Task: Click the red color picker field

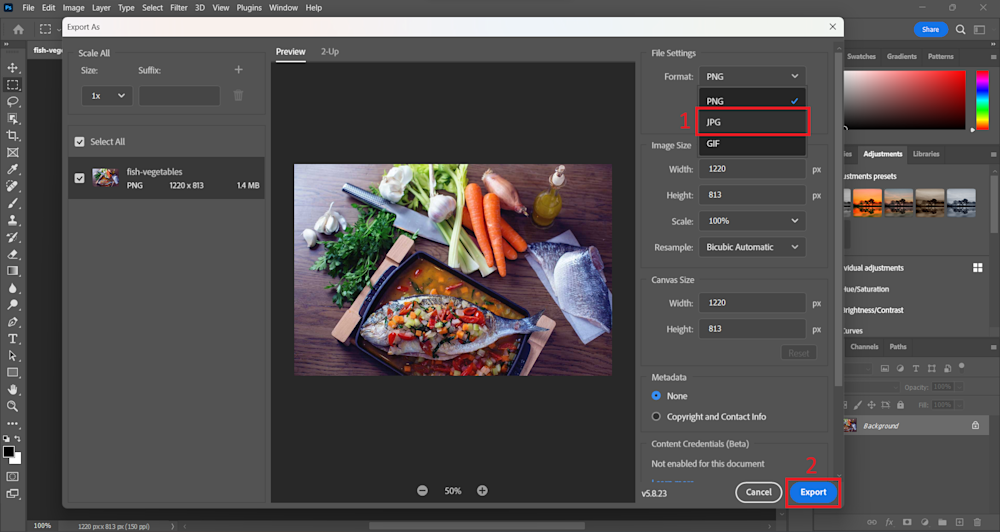Action: pos(905,99)
